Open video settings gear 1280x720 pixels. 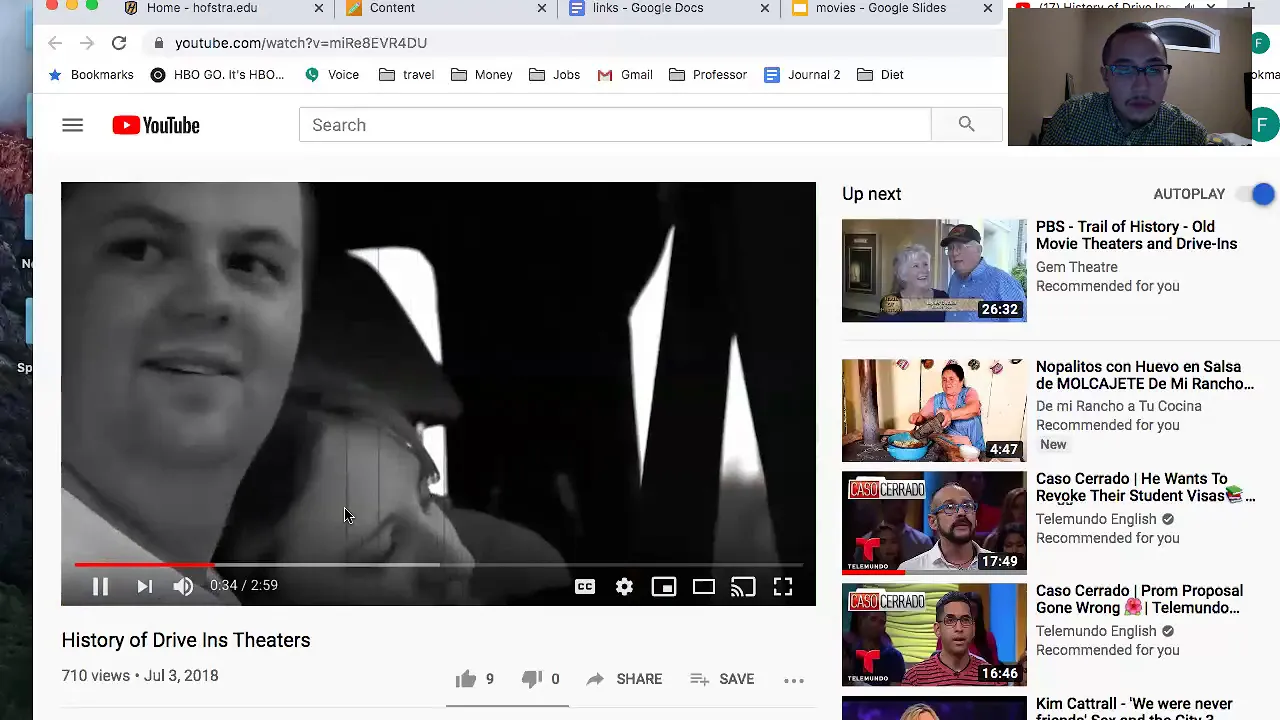(x=624, y=586)
